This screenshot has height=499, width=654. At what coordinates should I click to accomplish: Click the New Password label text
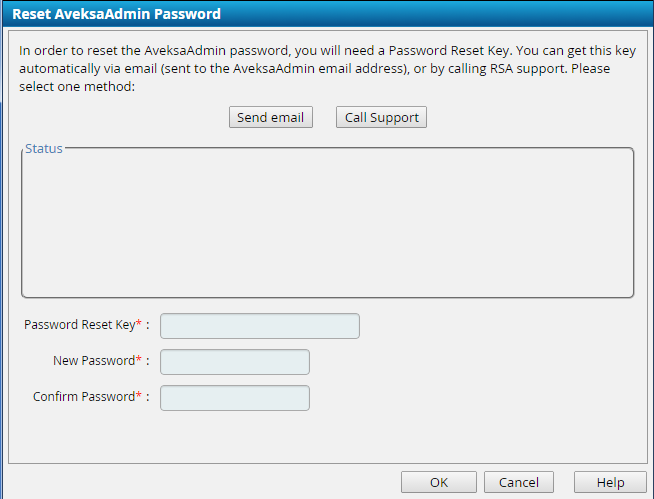[x=93, y=360]
